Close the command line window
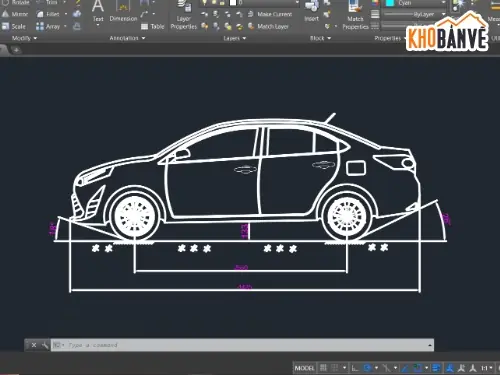 pos(34,345)
